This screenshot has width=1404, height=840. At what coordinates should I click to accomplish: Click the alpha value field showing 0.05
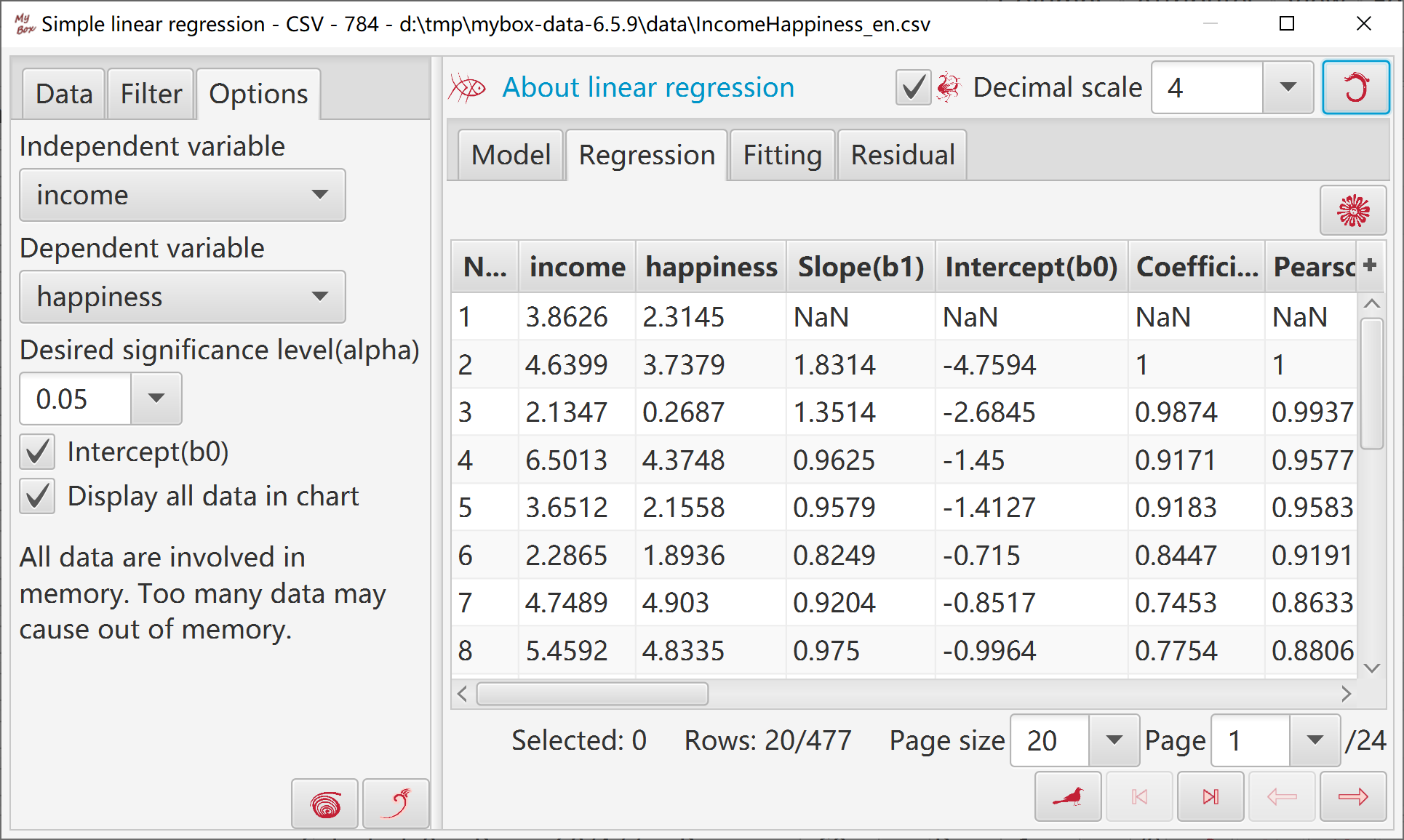coord(76,399)
